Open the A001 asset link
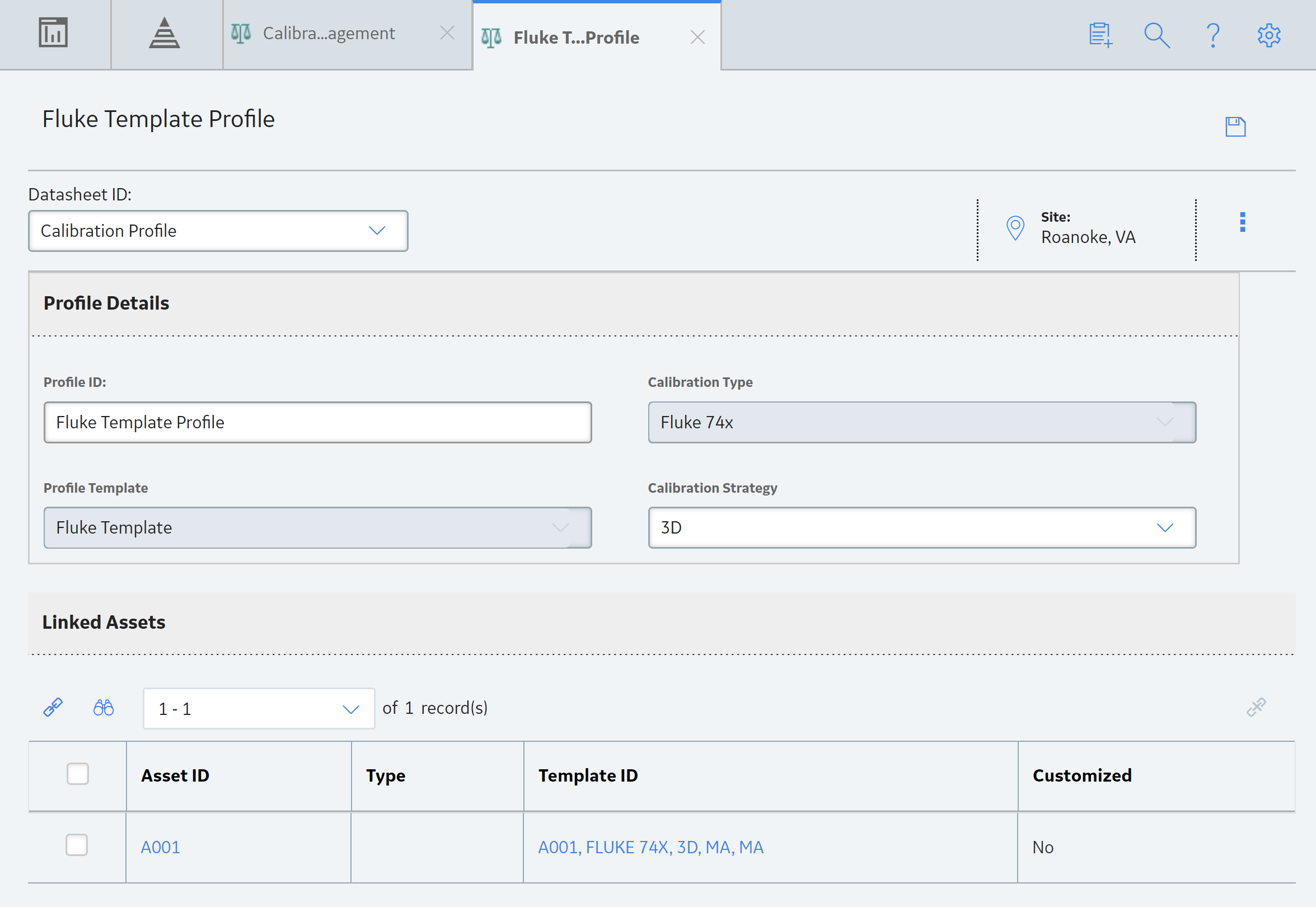The height and width of the screenshot is (907, 1316). 160,847
